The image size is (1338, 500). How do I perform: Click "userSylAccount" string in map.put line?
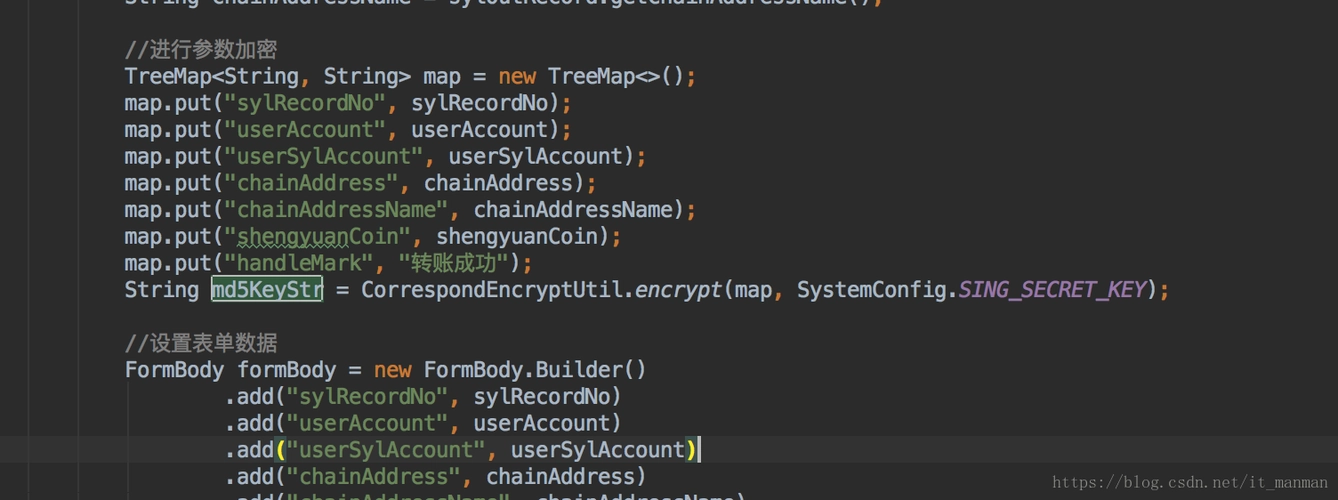click(x=324, y=157)
